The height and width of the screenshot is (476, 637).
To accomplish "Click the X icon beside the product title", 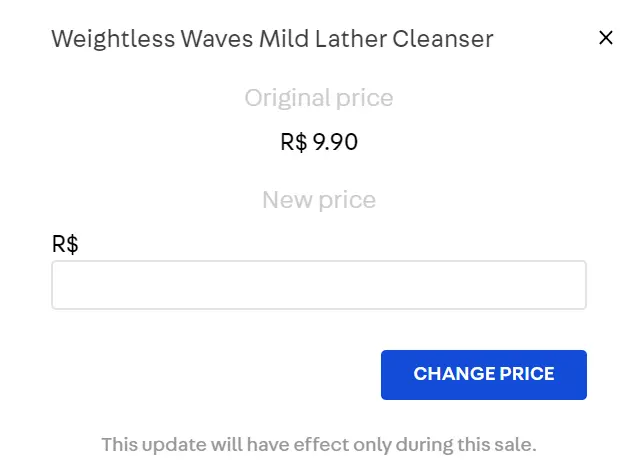I will (x=605, y=38).
